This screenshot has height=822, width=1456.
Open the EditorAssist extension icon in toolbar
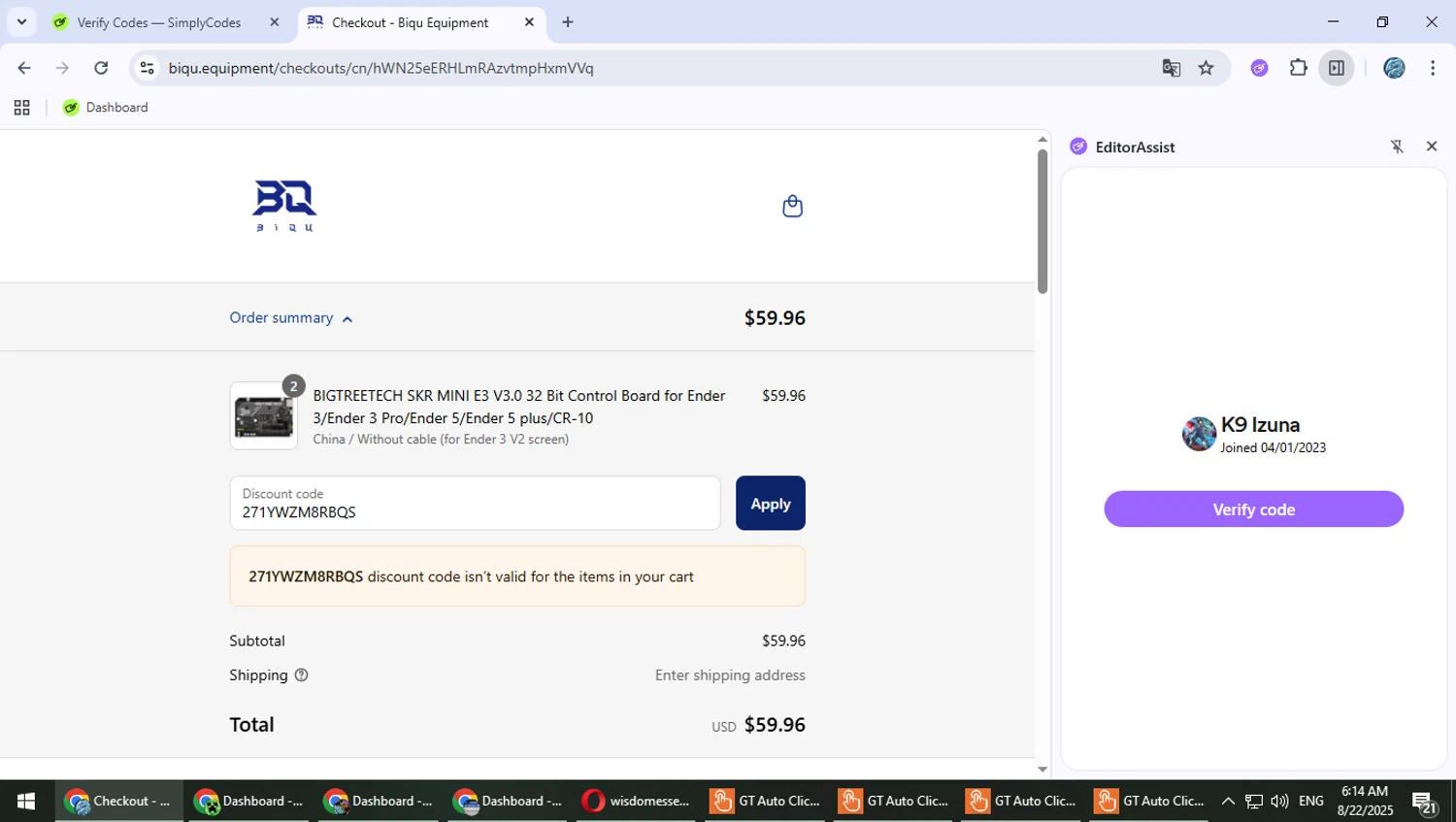pos(1260,68)
